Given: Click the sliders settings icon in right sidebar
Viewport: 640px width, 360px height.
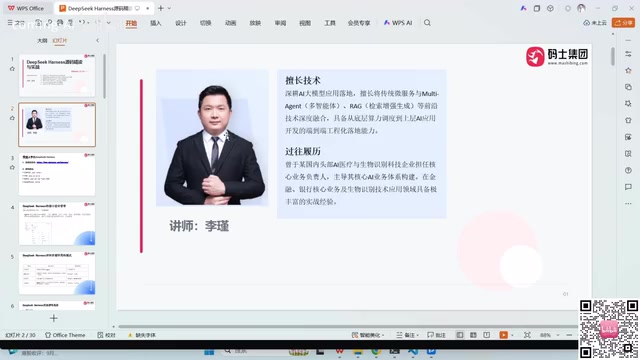Looking at the screenshot, I should pyautogui.click(x=629, y=54).
